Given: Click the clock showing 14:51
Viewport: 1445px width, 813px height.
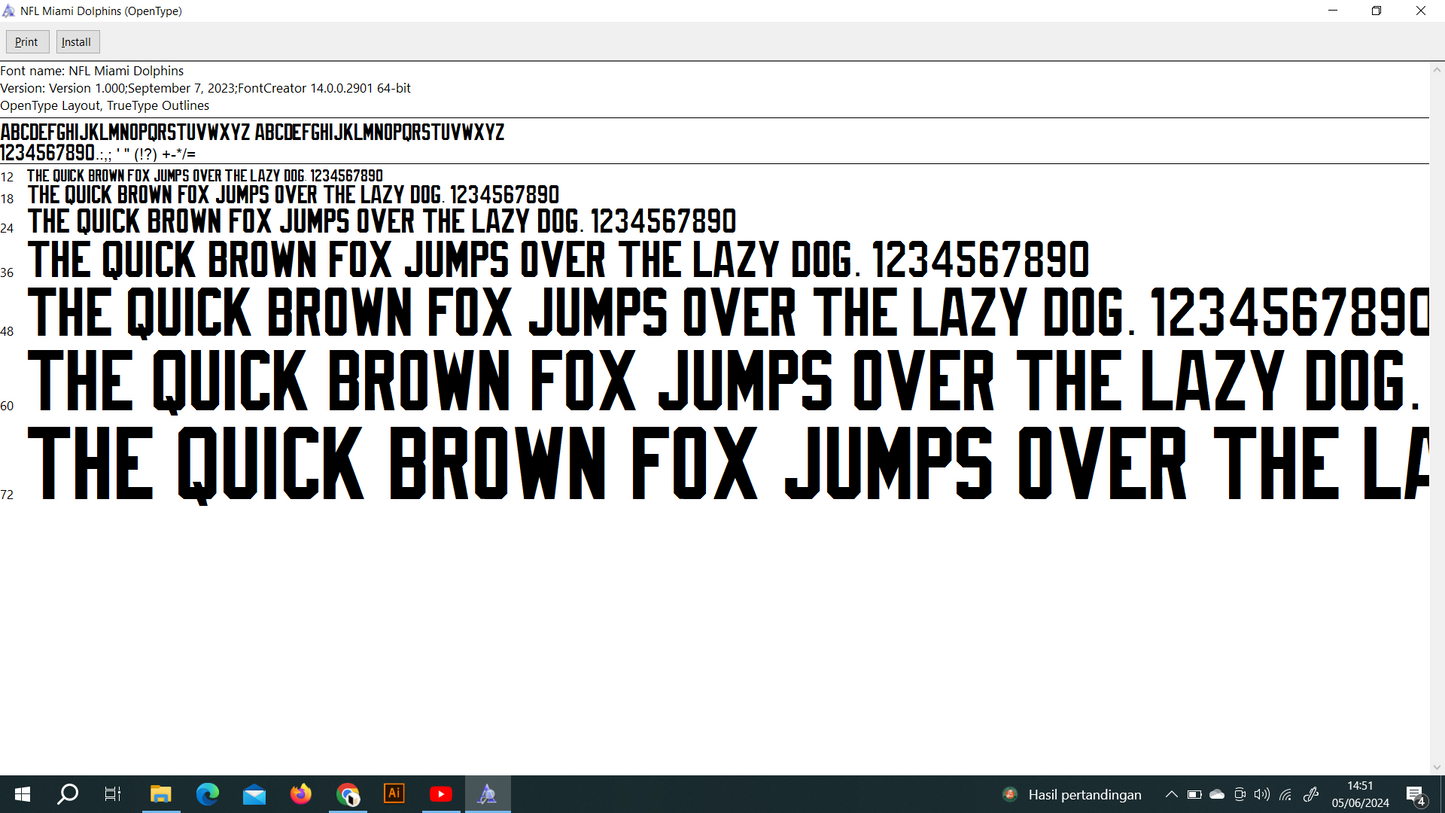Looking at the screenshot, I should point(1360,794).
